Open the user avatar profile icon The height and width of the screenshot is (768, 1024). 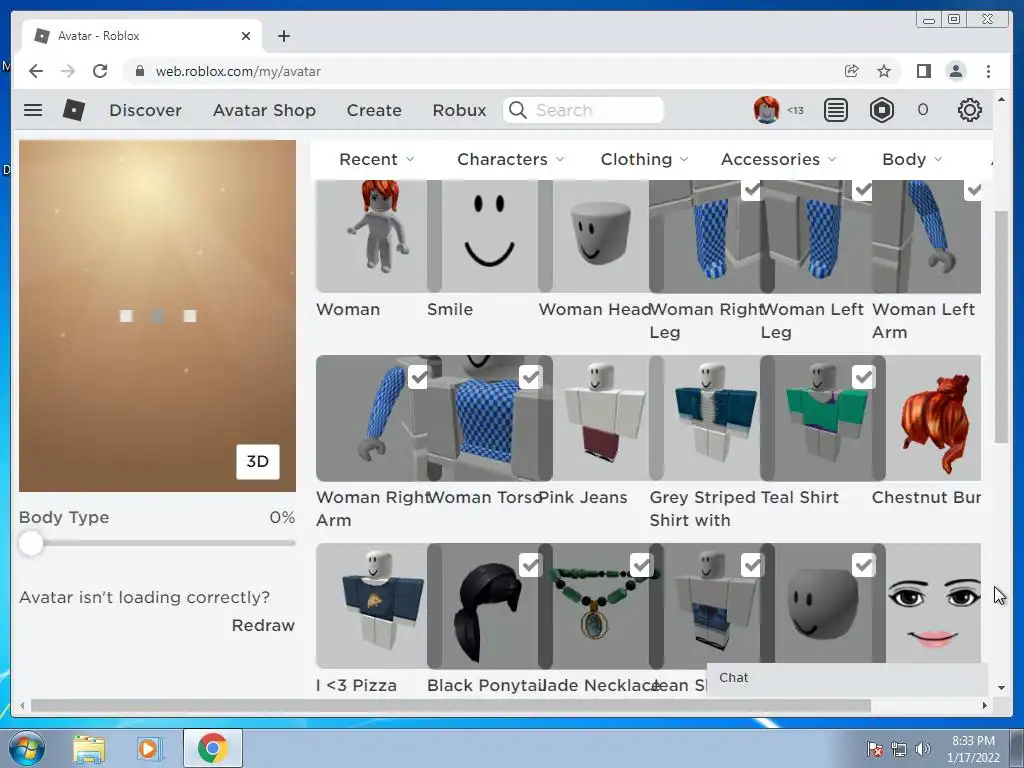click(x=766, y=110)
